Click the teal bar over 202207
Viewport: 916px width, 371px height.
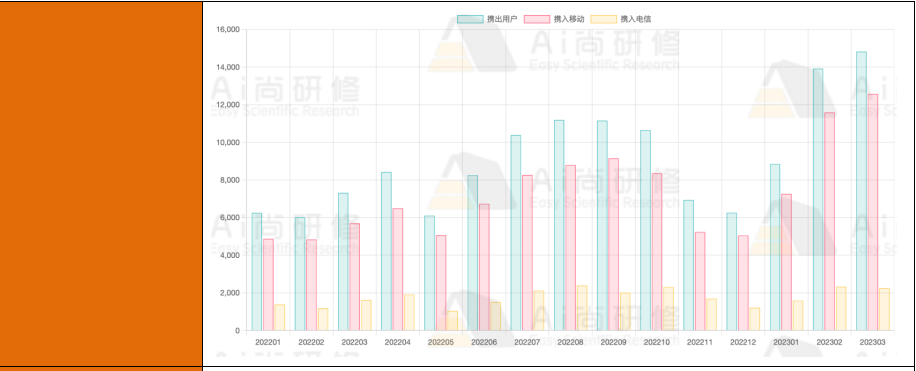tap(516, 233)
